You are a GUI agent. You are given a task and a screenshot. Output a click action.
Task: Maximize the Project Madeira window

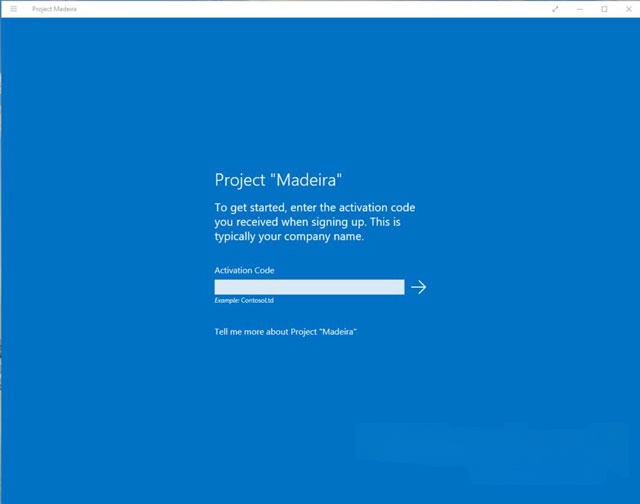[x=604, y=9]
